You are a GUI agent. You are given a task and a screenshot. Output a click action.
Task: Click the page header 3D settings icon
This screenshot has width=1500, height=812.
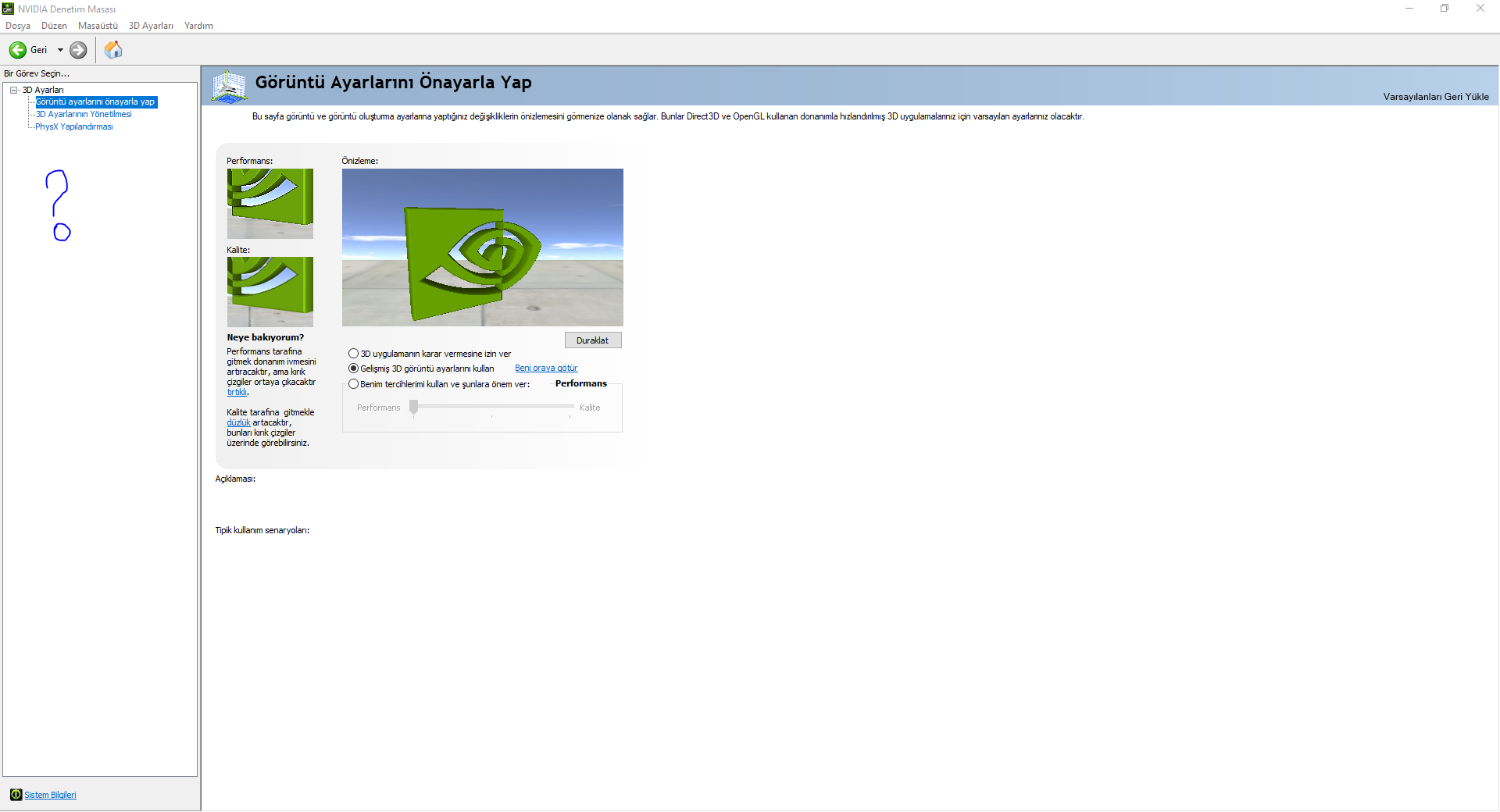(229, 86)
